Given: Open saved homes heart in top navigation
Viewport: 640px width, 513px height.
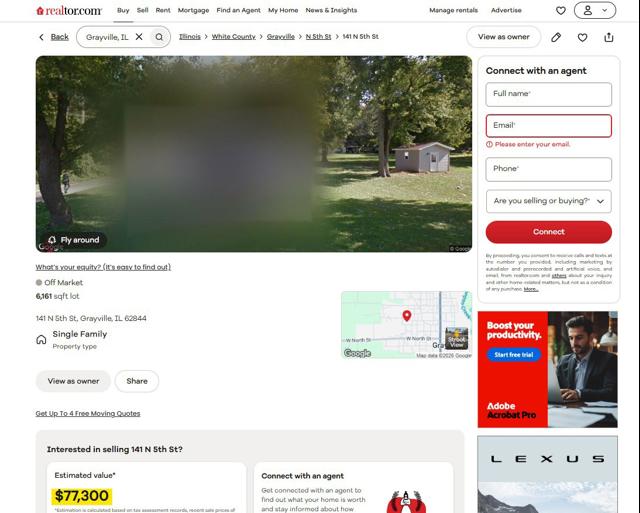Looking at the screenshot, I should tap(561, 11).
